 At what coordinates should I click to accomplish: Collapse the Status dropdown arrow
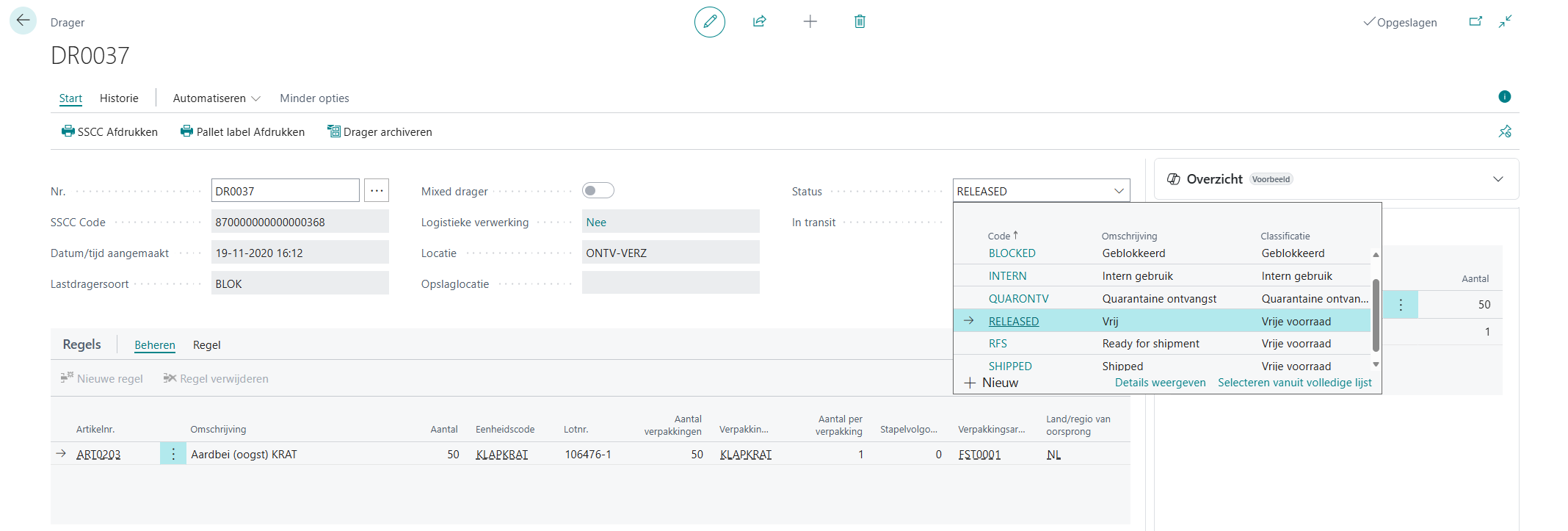coord(1119,191)
